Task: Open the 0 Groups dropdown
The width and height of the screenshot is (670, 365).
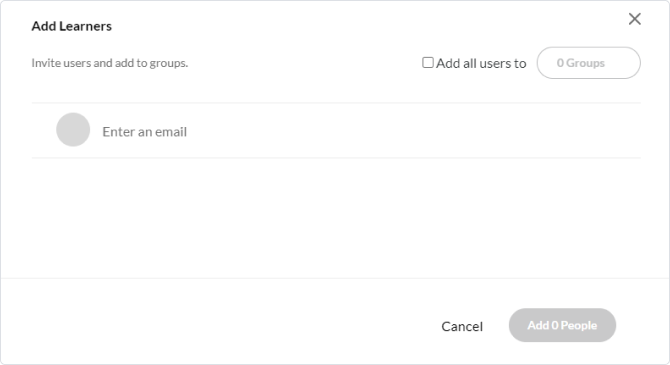Action: (x=588, y=63)
